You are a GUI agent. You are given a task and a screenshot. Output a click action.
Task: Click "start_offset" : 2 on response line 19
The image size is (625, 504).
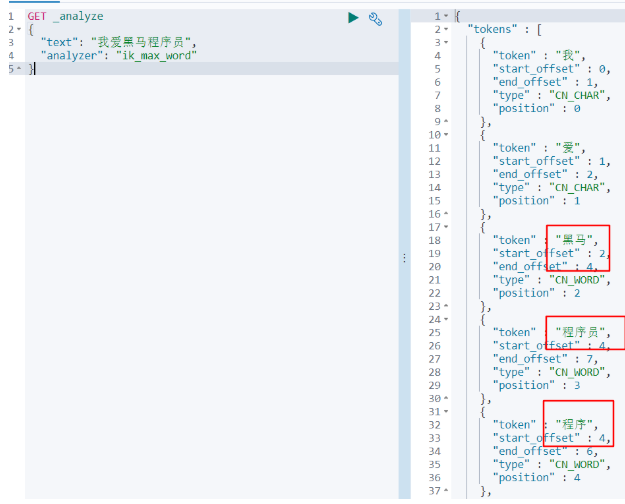[551, 253]
